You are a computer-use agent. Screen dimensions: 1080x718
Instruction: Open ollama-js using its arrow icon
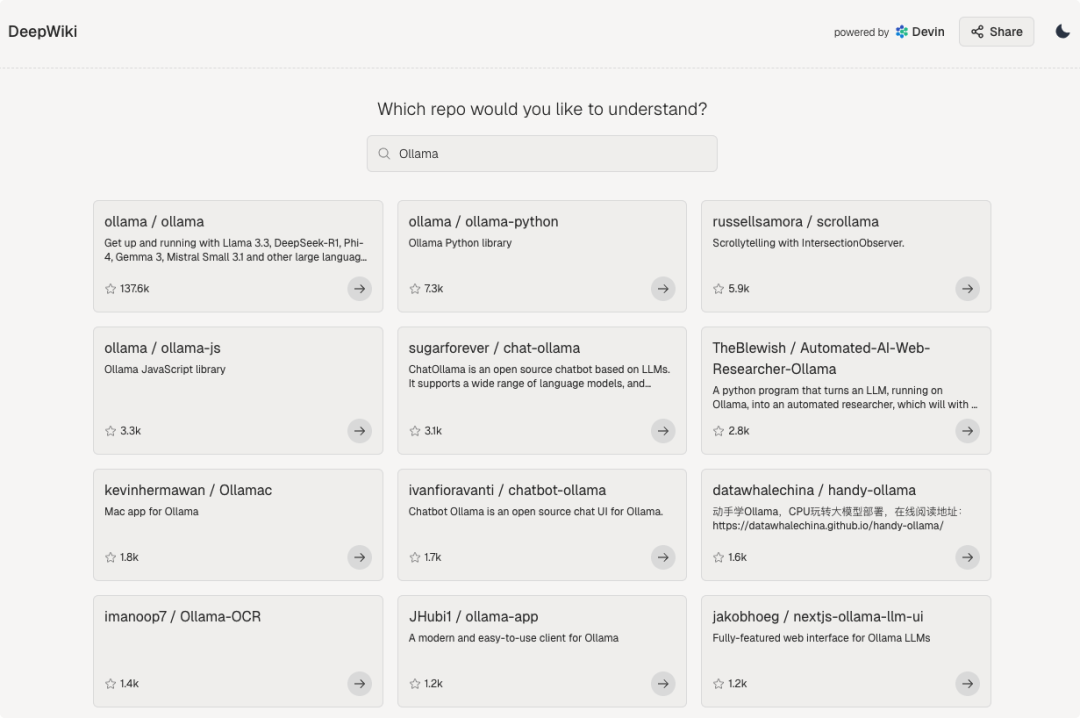tap(359, 431)
